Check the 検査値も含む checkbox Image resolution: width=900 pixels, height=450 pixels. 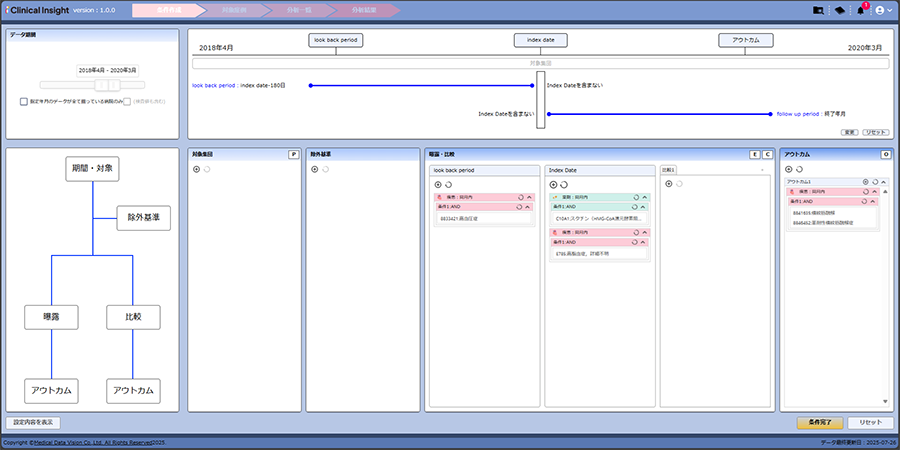click(x=127, y=102)
